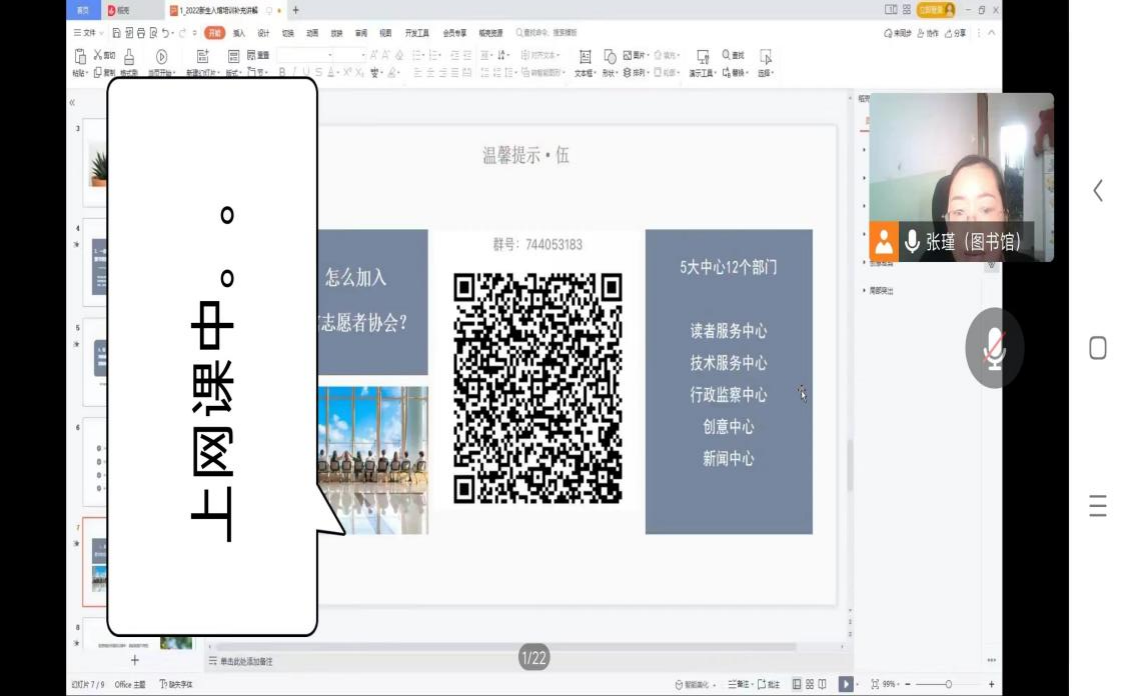Click the Print Preview icon
Screen dimensions: 1128x696
point(153,33)
